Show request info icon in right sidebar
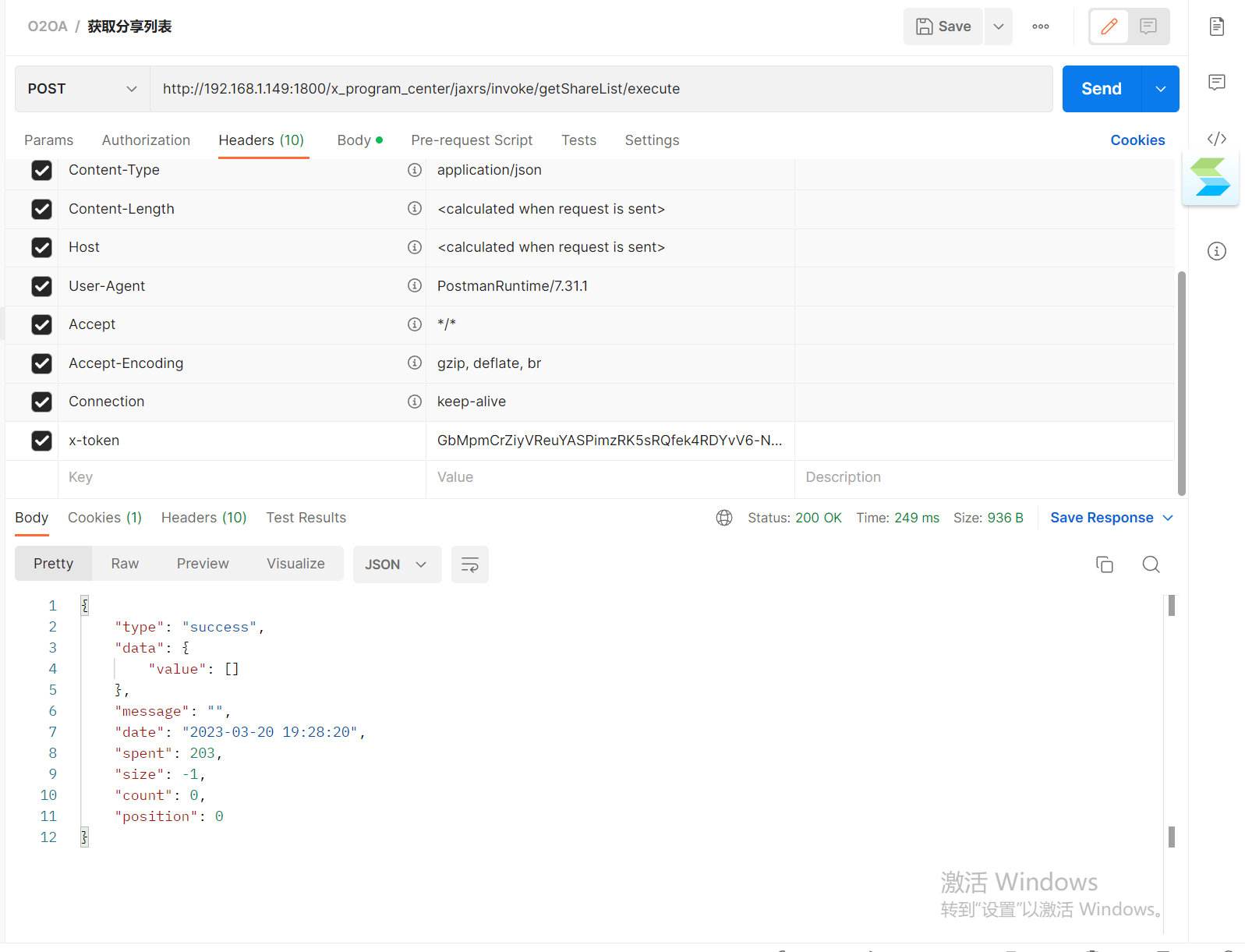1245x952 pixels. click(1216, 251)
